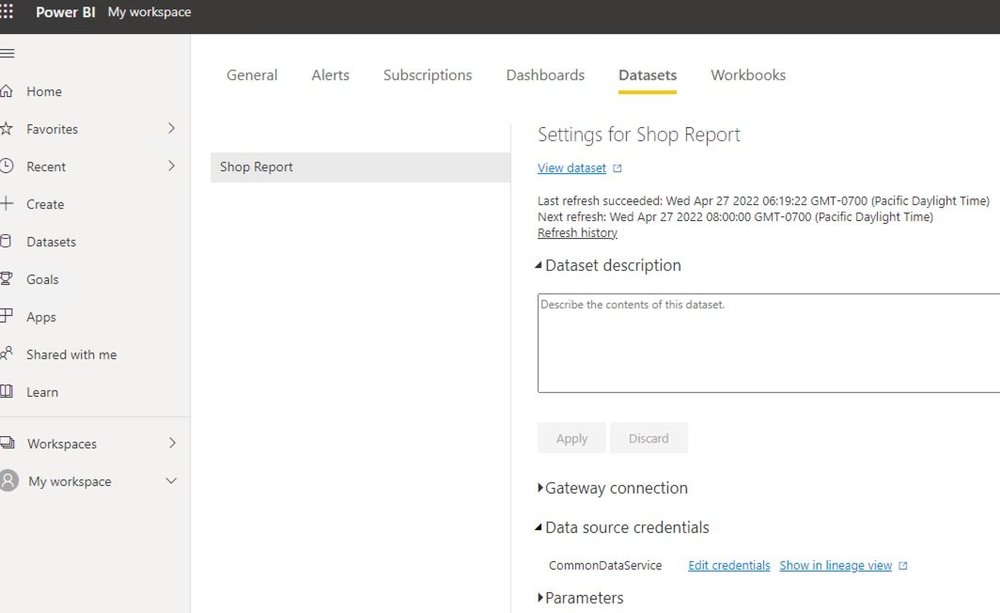The image size is (1000, 613).
Task: Click the Datasets cylinder icon
Action: (6, 241)
